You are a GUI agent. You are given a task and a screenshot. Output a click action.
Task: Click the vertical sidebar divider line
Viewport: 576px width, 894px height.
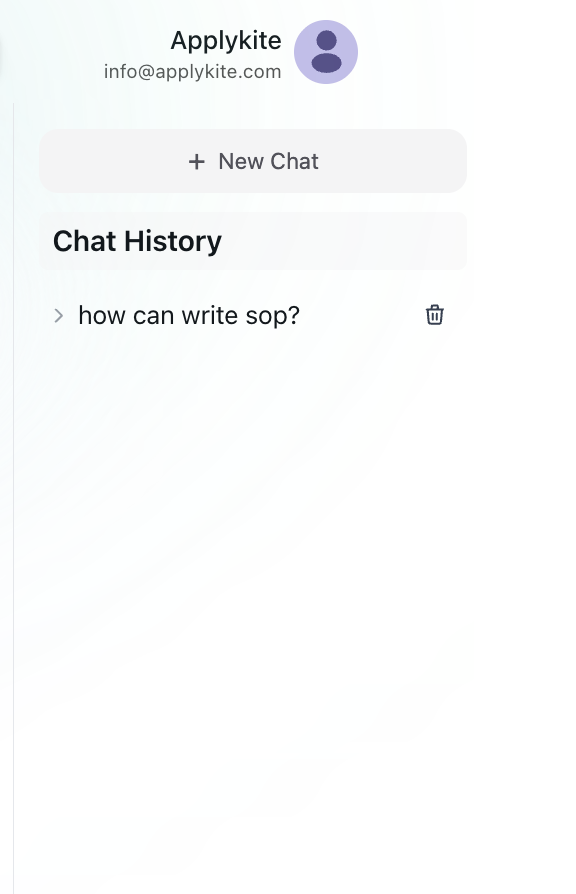coord(14,498)
